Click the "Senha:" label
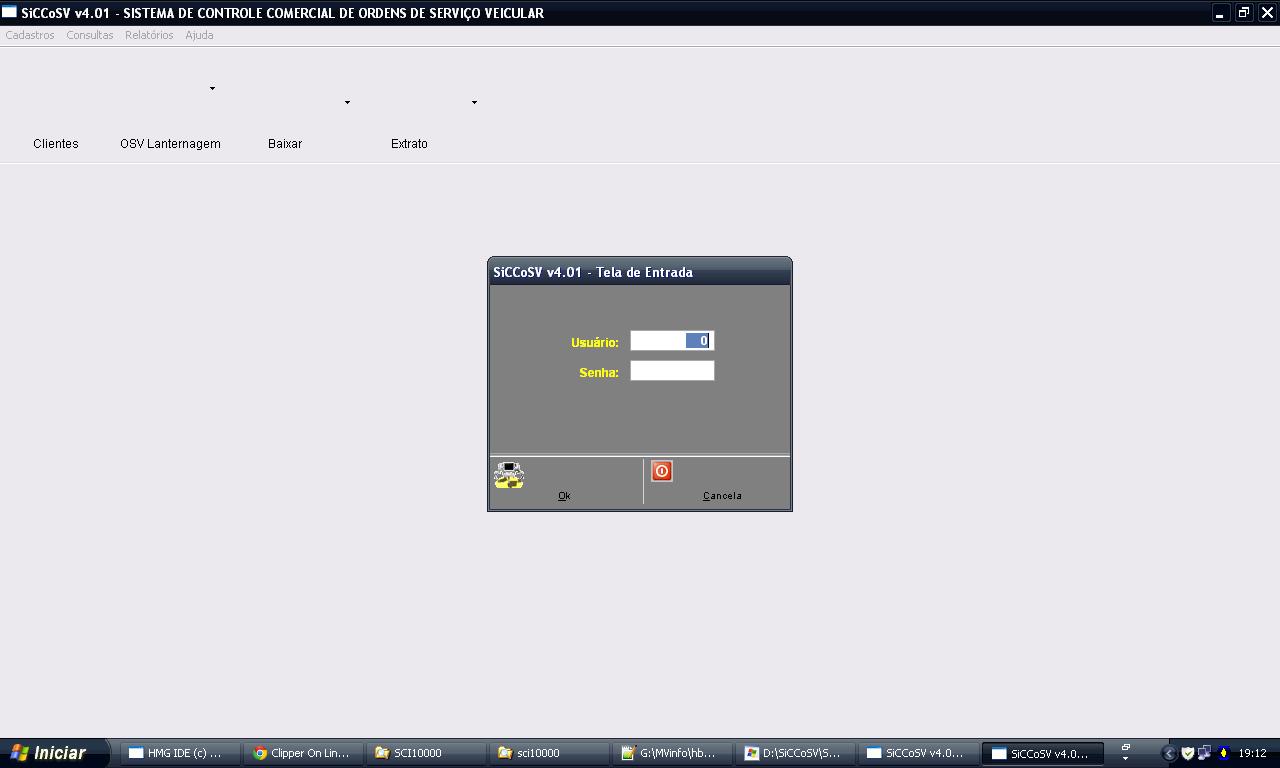Image resolution: width=1280 pixels, height=768 pixels. pyautogui.click(x=599, y=372)
